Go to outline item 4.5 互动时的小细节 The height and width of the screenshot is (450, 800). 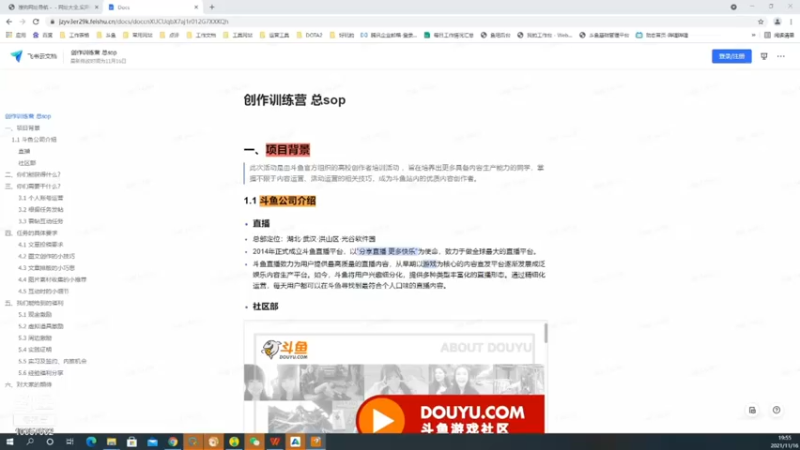coord(43,291)
